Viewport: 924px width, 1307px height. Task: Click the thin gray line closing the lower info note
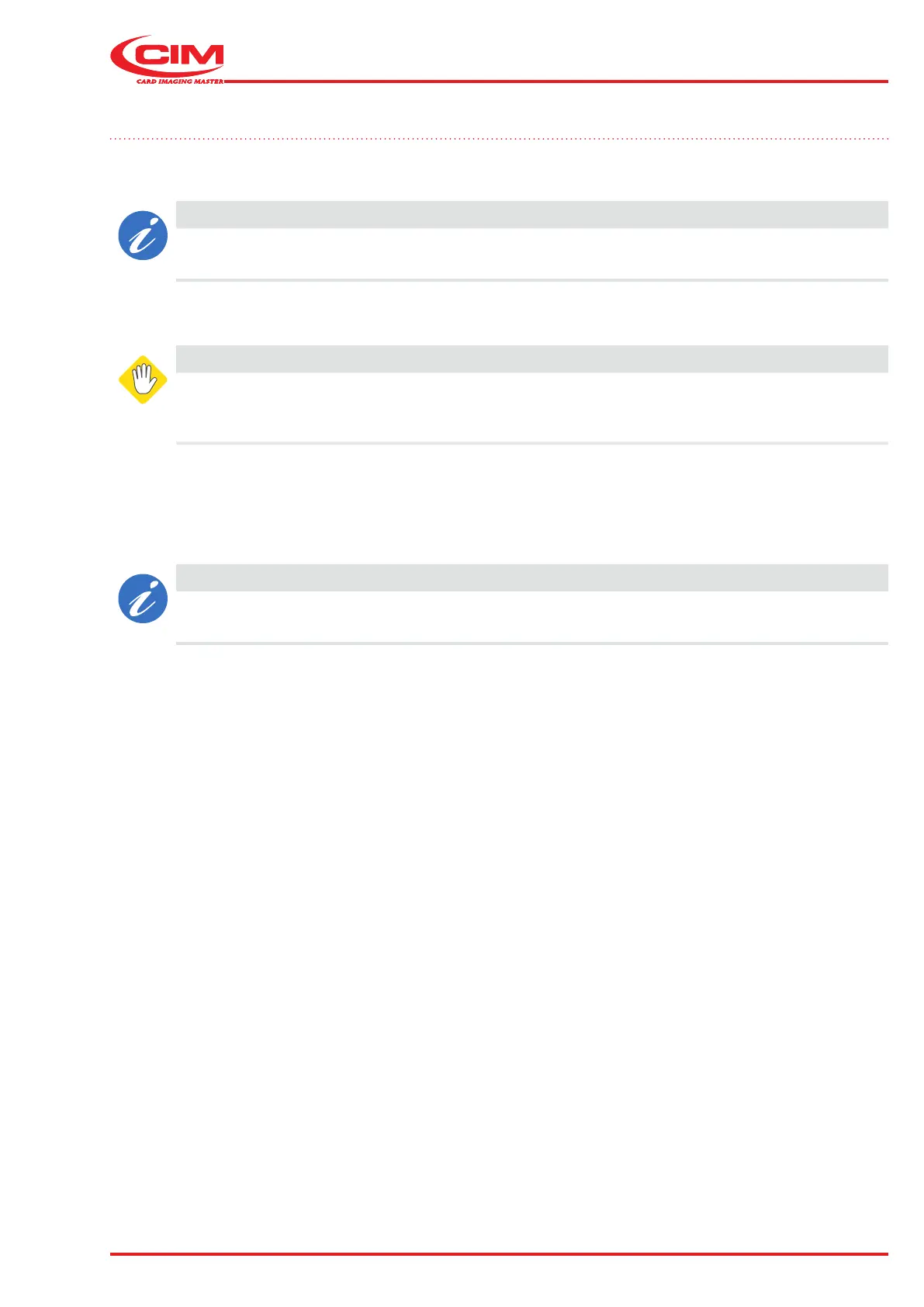[x=531, y=643]
